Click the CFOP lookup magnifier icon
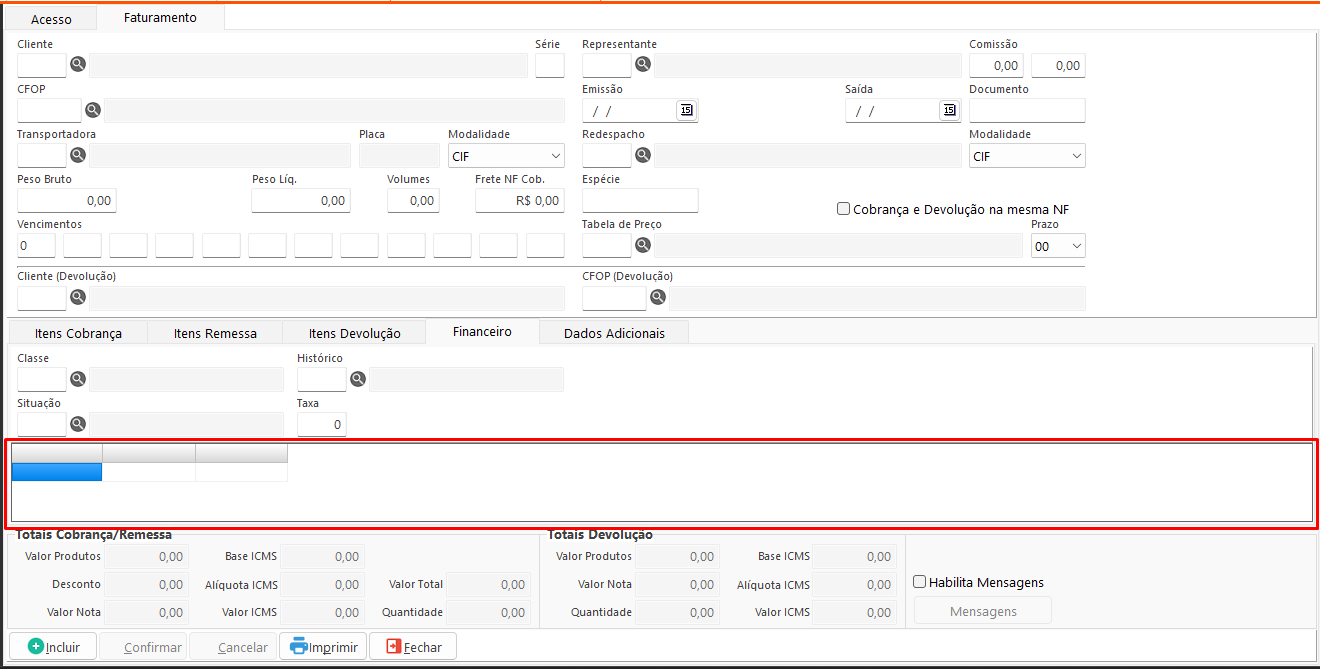Image resolution: width=1320 pixels, height=669 pixels. [x=93, y=110]
